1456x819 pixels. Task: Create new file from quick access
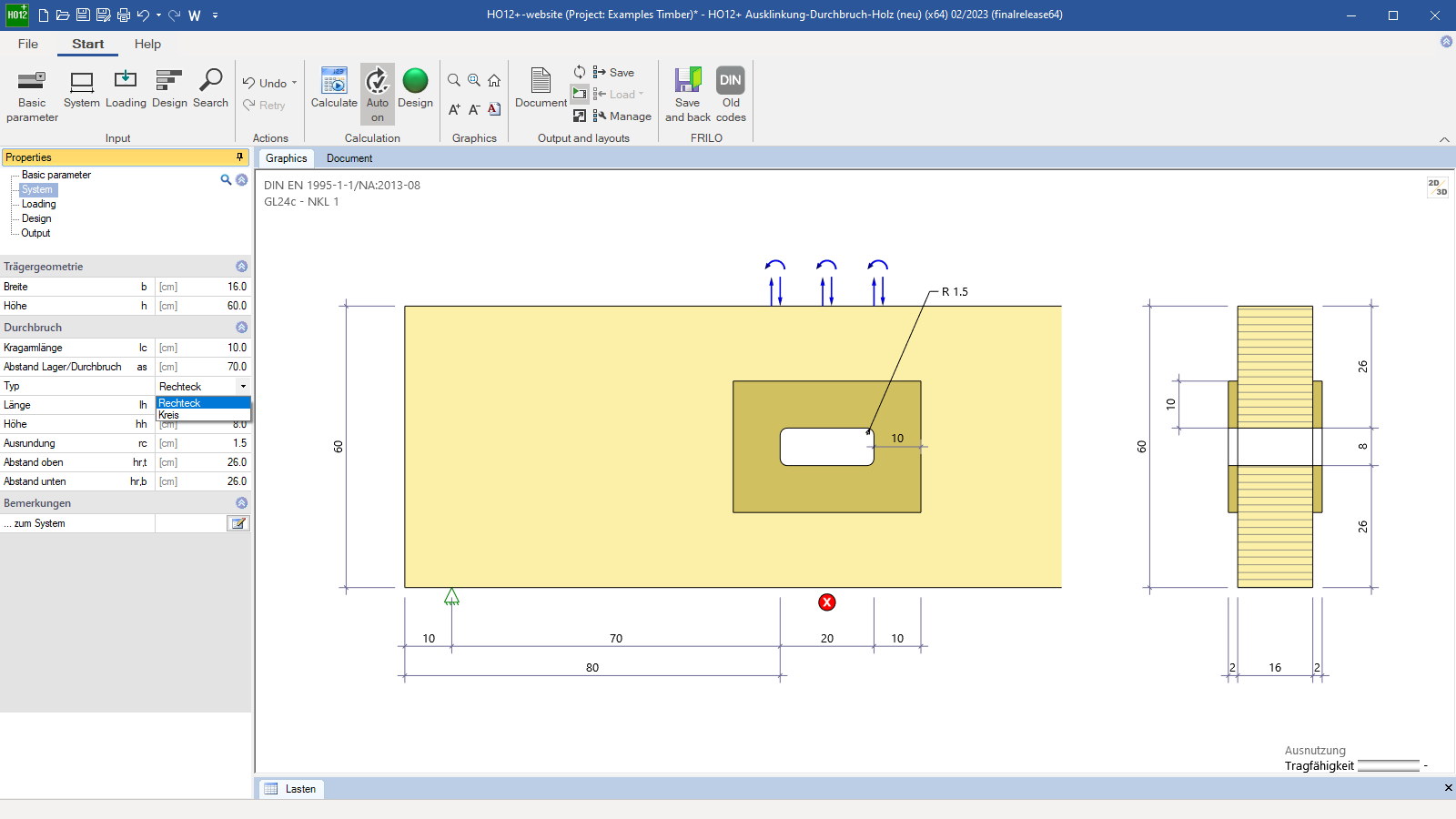point(43,15)
